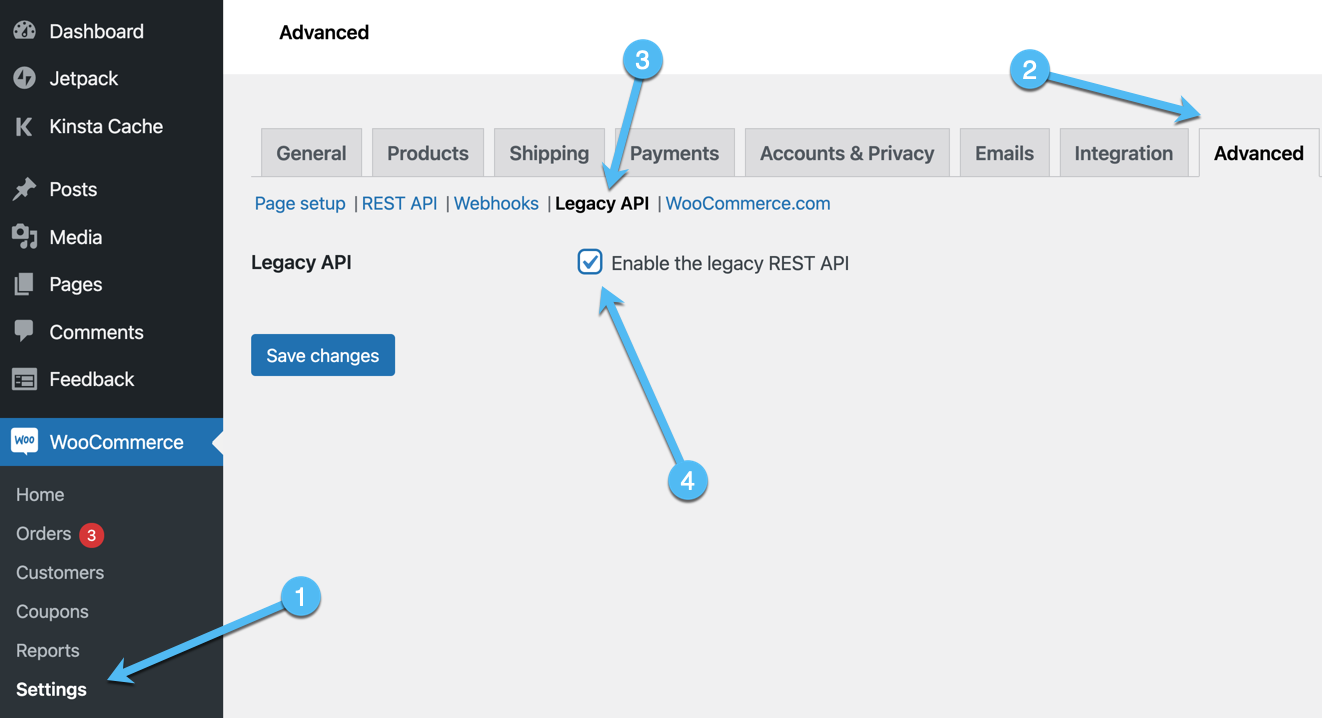Click the Jetpack icon in the sidebar

coord(24,78)
